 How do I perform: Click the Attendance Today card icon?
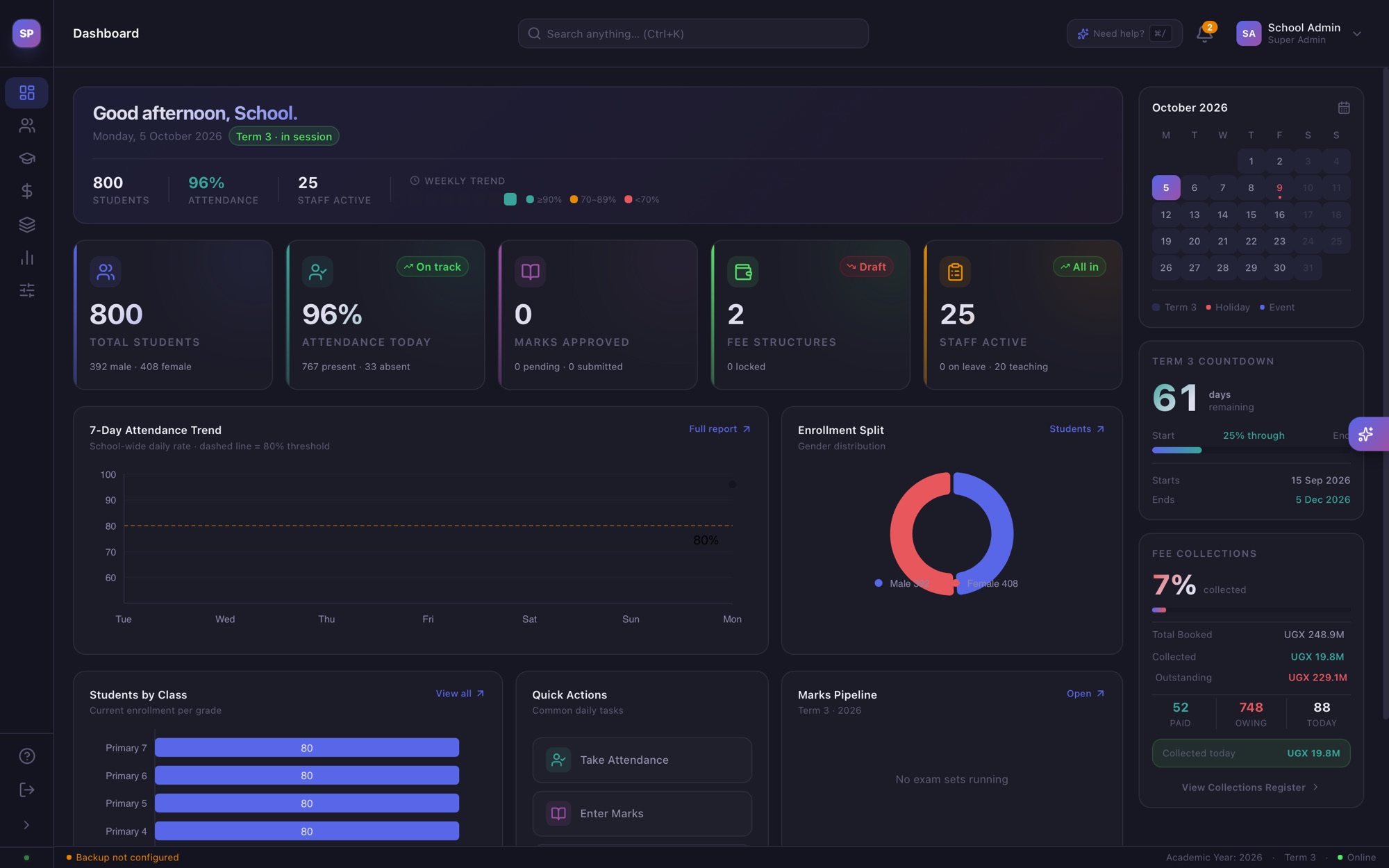317,272
